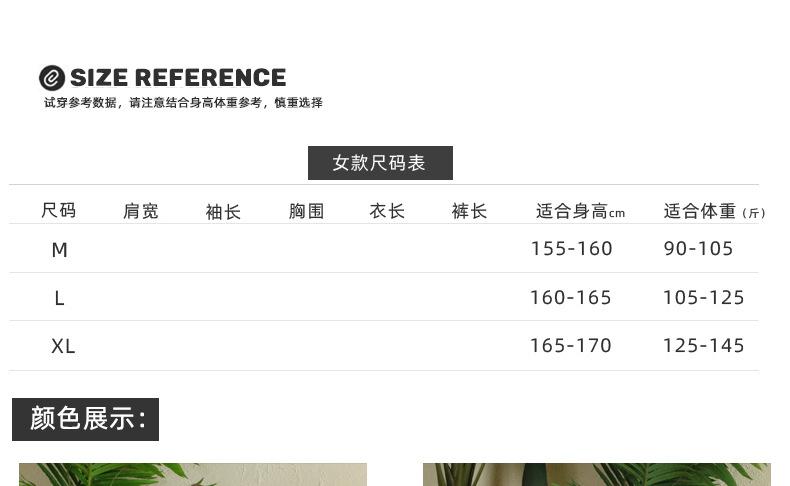
Task: Click the 袖长 column header
Action: click(x=224, y=212)
